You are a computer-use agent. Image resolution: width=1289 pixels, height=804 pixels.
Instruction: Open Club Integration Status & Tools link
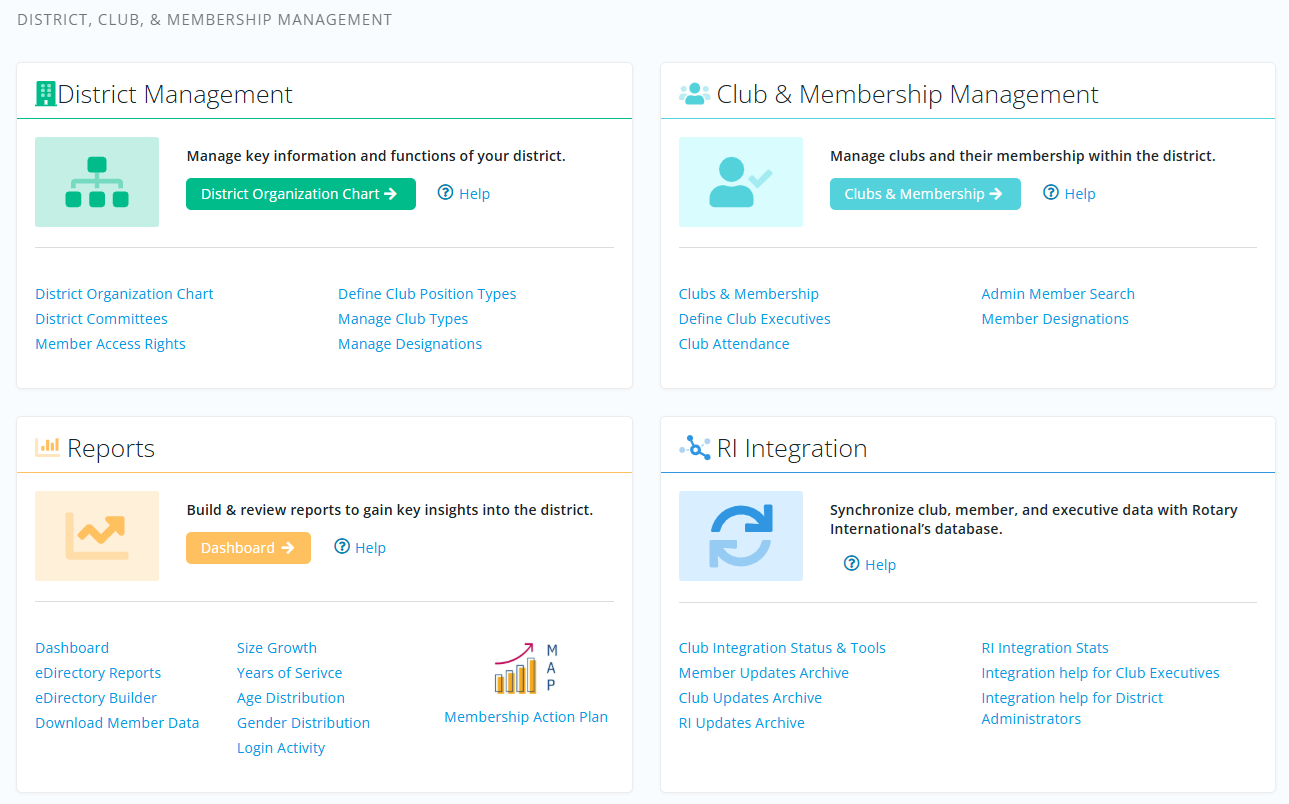click(782, 648)
